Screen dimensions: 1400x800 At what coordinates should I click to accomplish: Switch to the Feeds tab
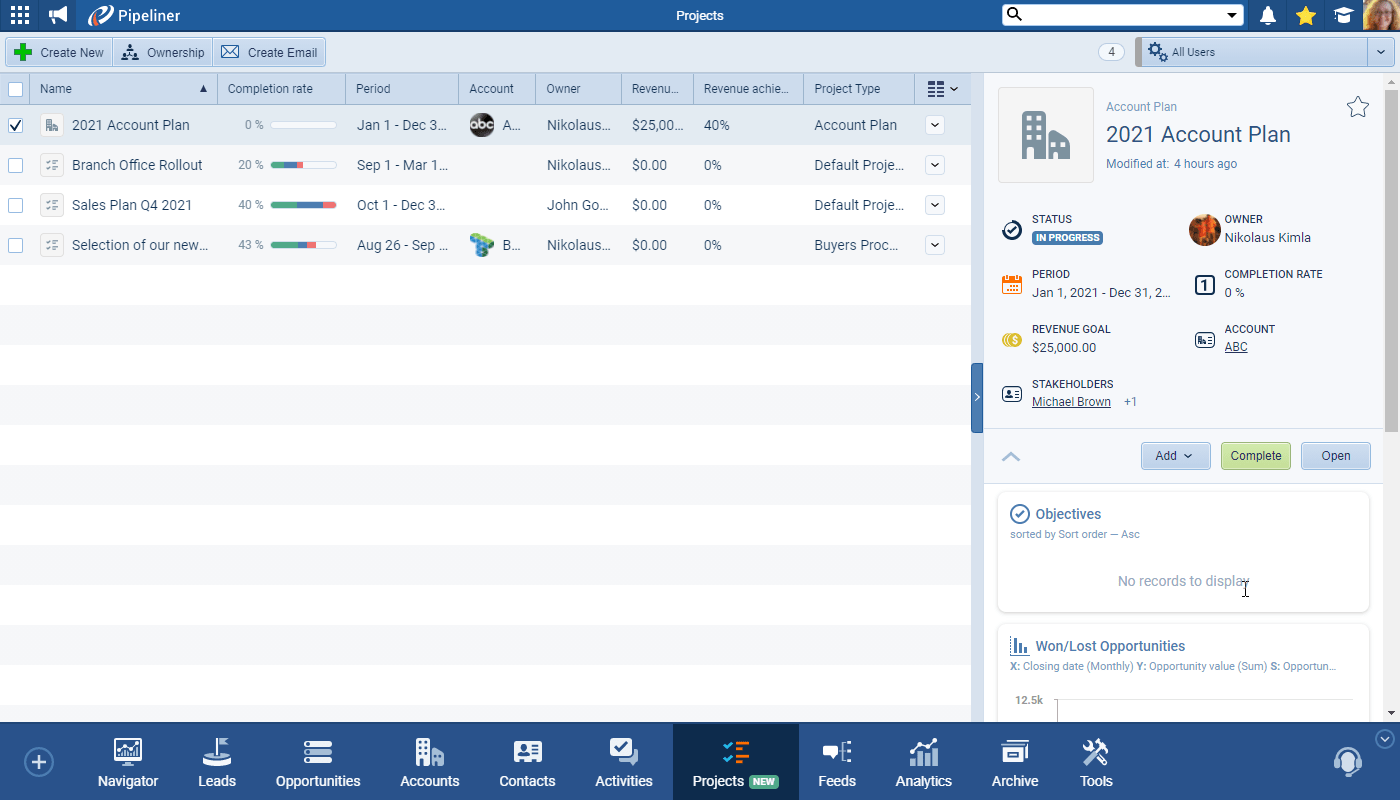pyautogui.click(x=836, y=761)
